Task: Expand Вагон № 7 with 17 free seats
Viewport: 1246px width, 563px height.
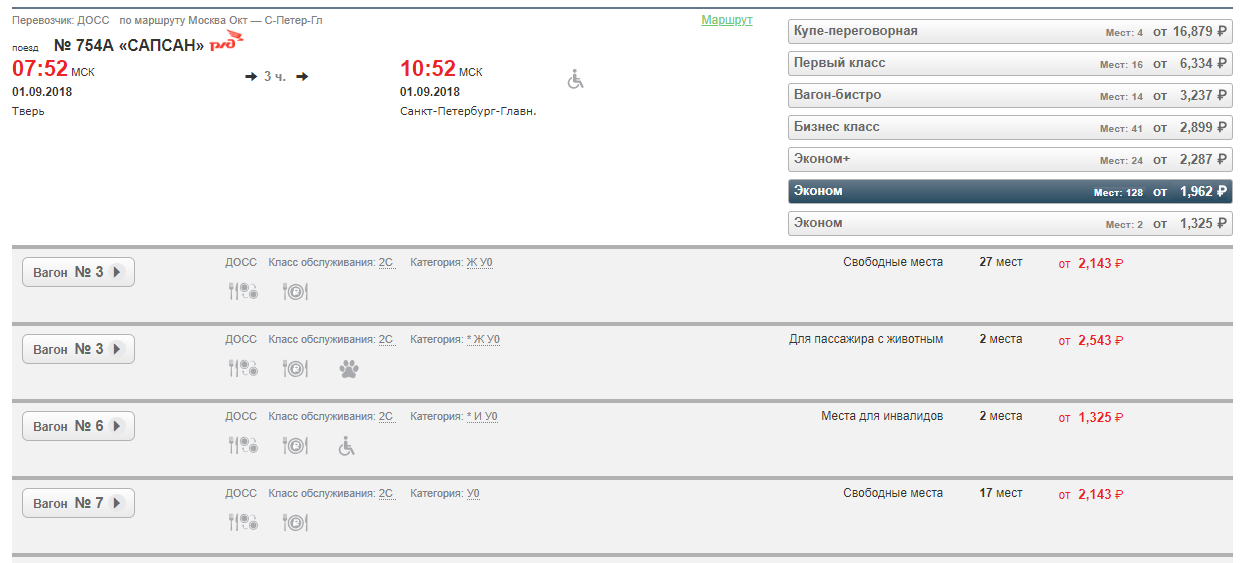Action: tap(78, 503)
